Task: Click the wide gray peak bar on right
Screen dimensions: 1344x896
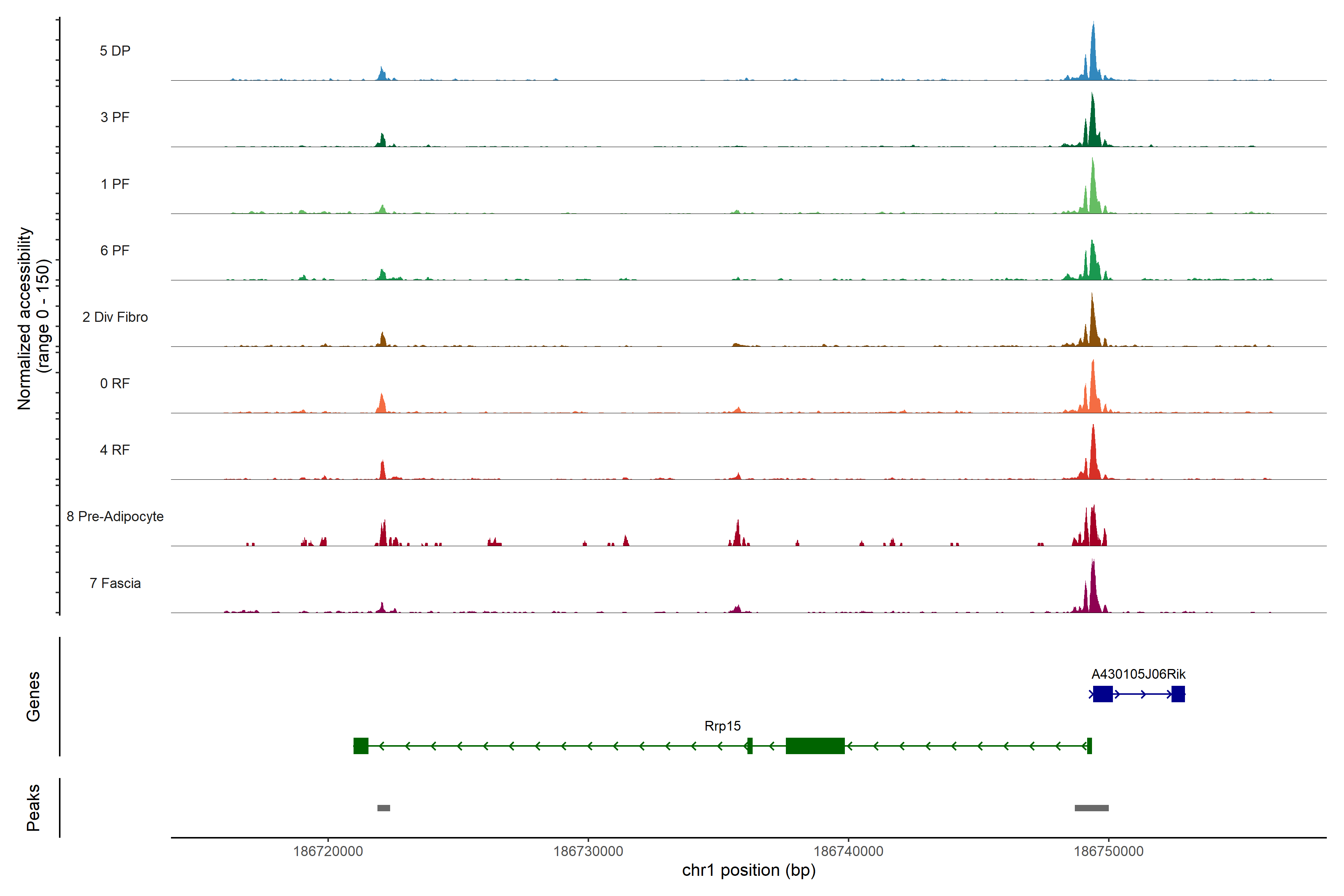Action: 1091,808
